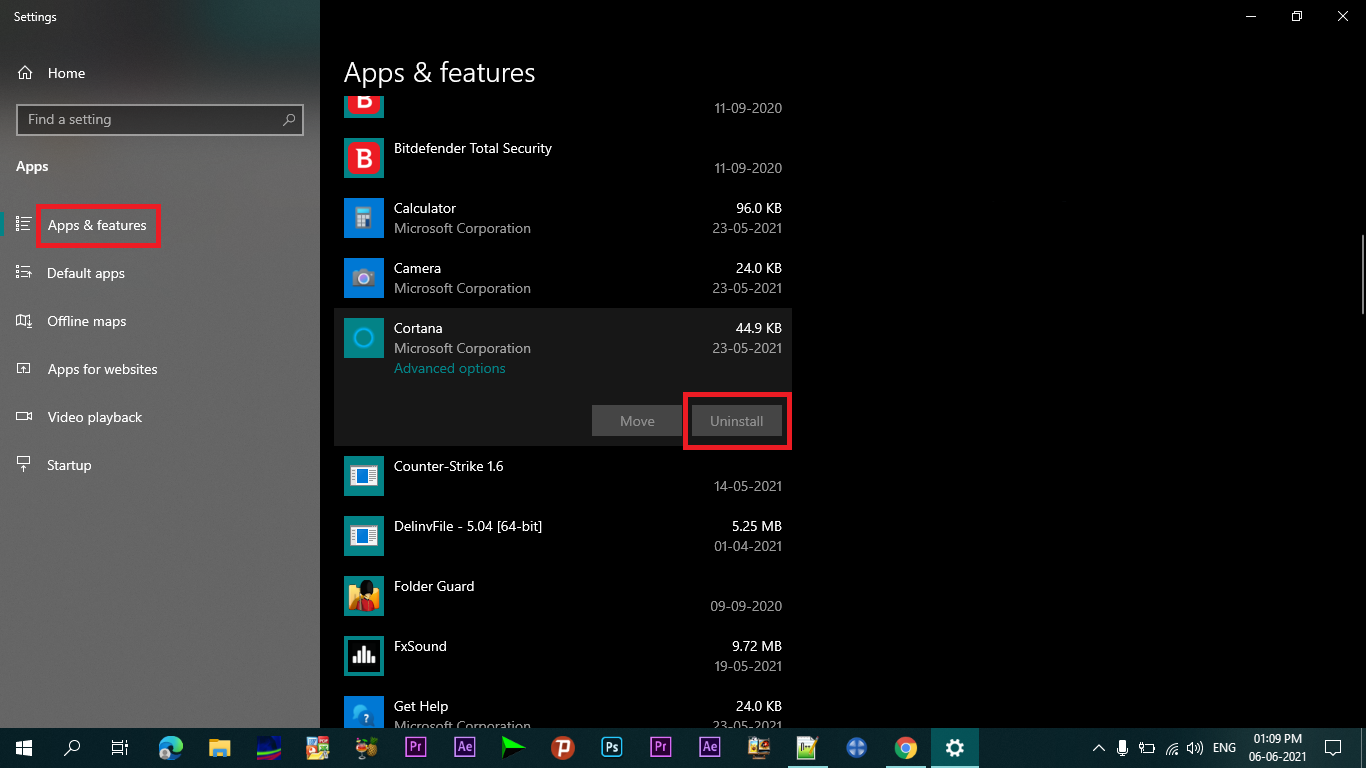Click the 09-09-2020 install date

pos(746,606)
